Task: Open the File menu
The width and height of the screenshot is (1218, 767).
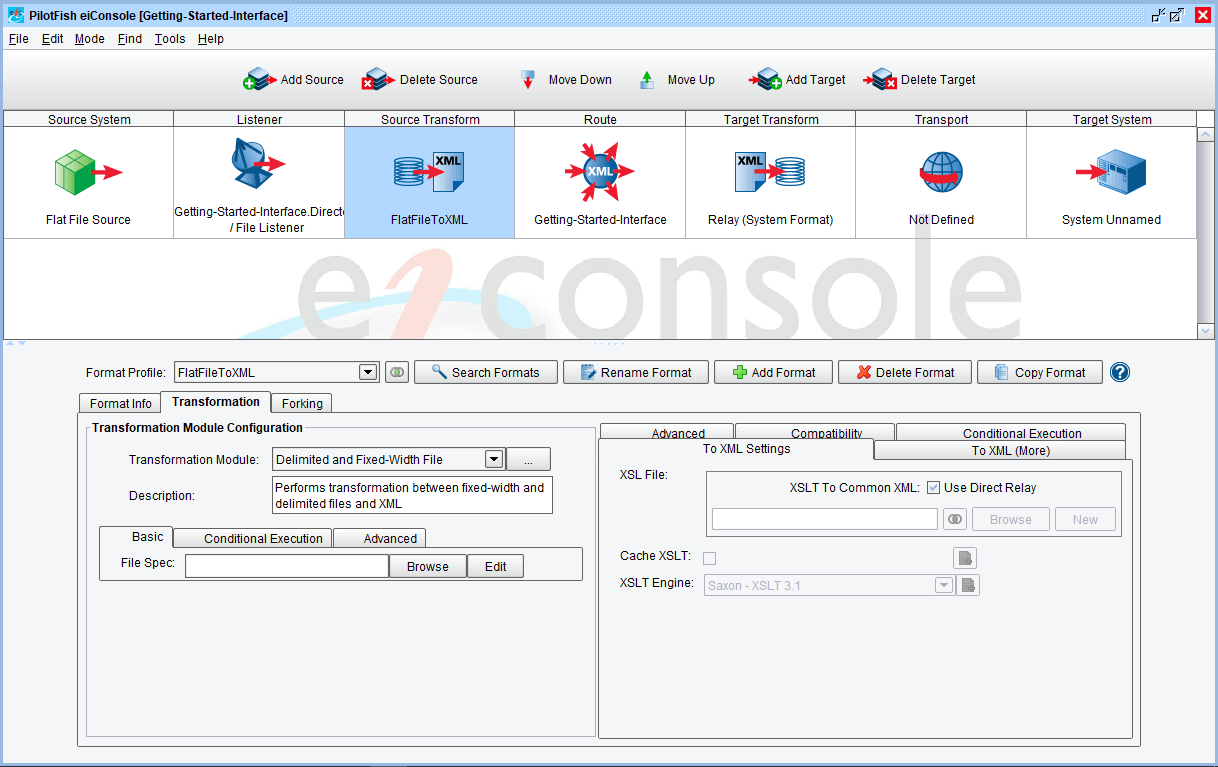Action: 18,39
